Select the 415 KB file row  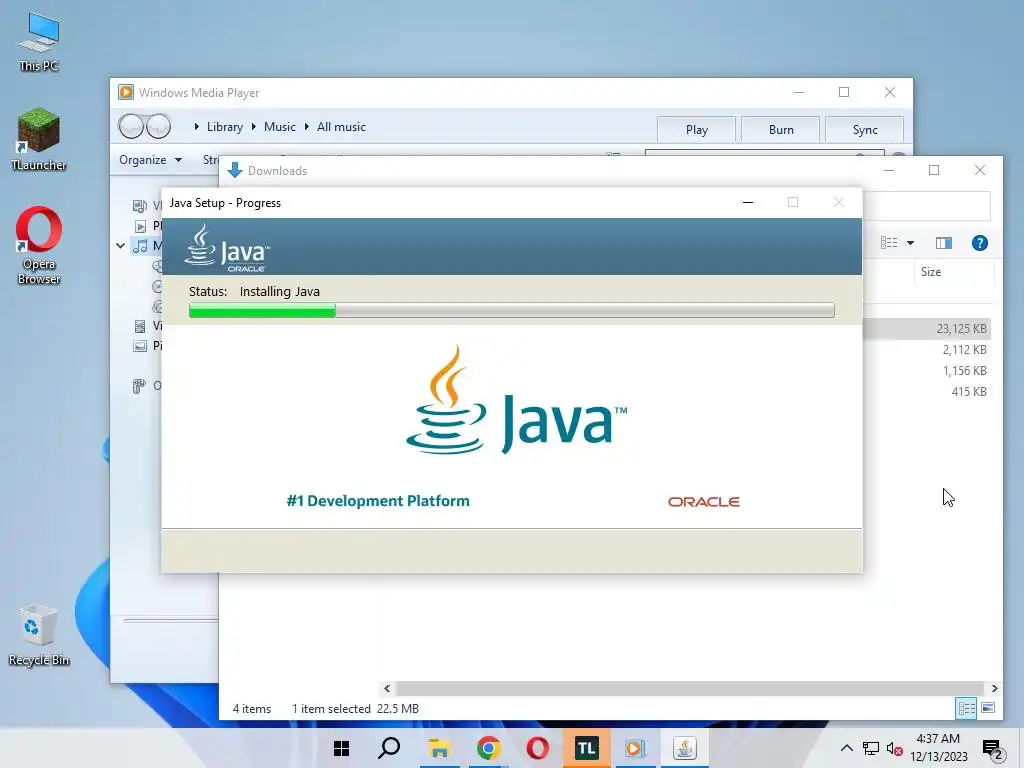[927, 391]
